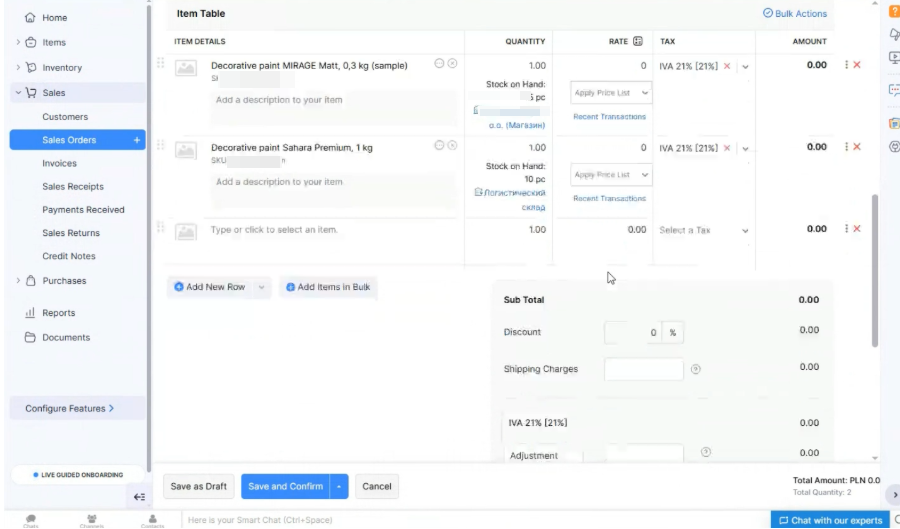Expand tax dropdown for Sahara Premium row
The image size is (900, 529).
[x=745, y=149]
